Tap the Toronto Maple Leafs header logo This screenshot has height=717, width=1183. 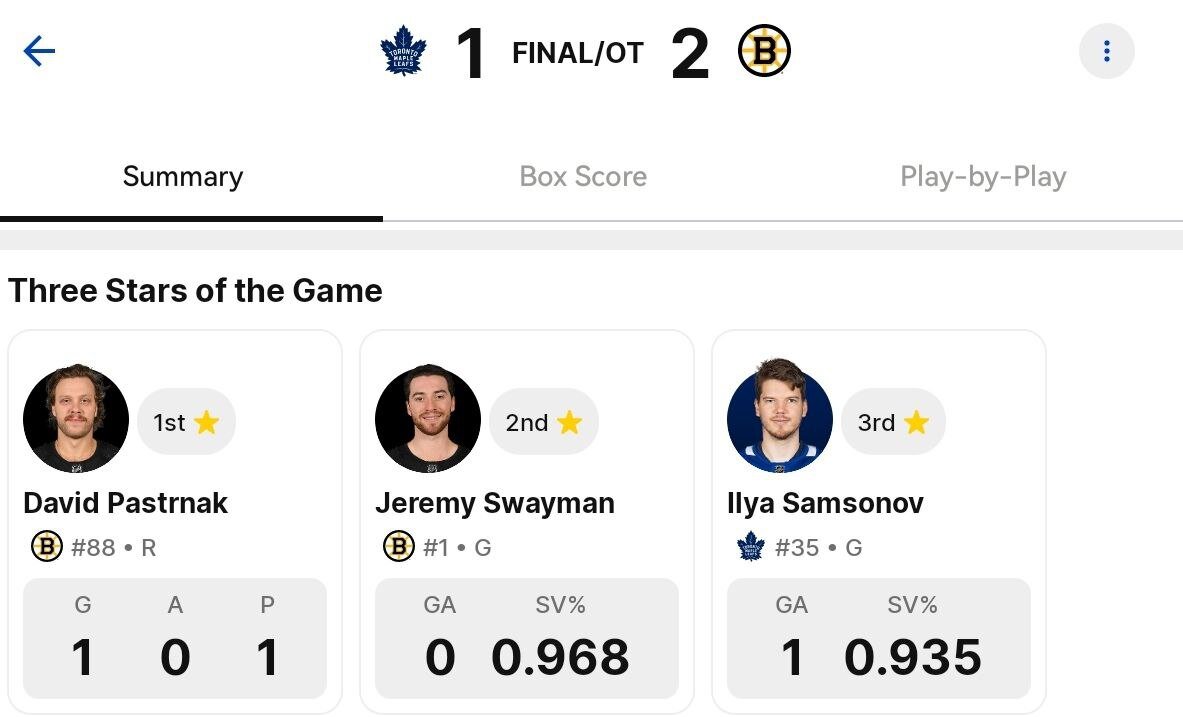(404, 52)
